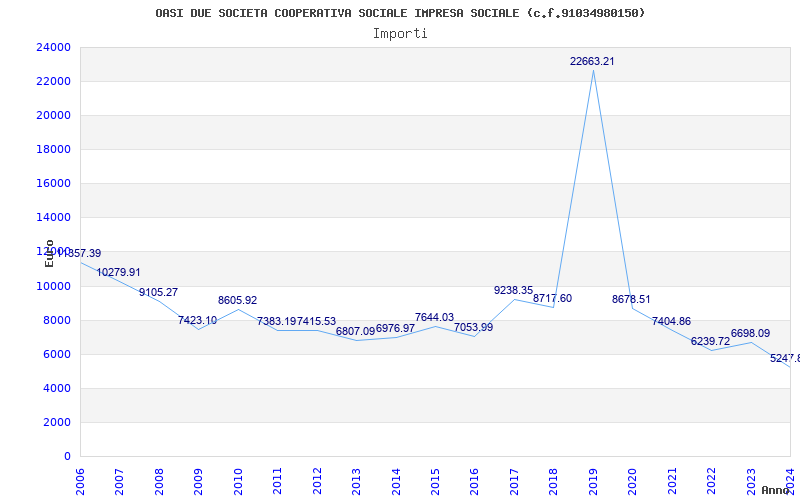Screen dimensions: 800x500
Task: Select the 2012 year axis label
Action: pos(317,481)
